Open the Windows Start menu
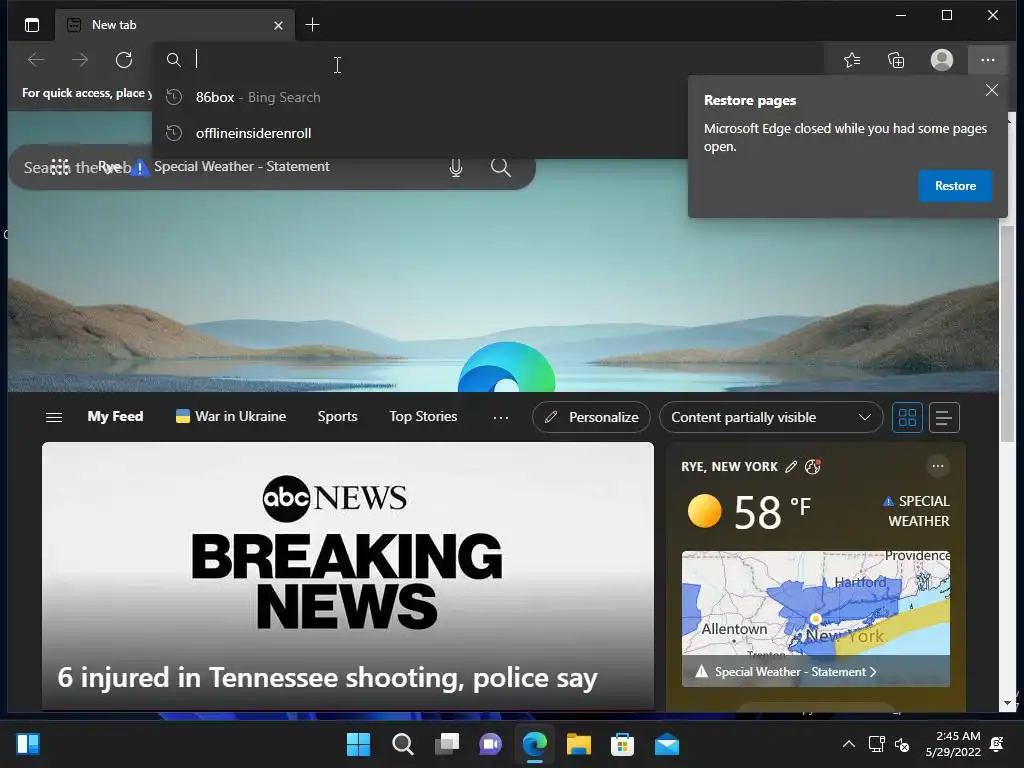This screenshot has width=1024, height=768. tap(358, 744)
